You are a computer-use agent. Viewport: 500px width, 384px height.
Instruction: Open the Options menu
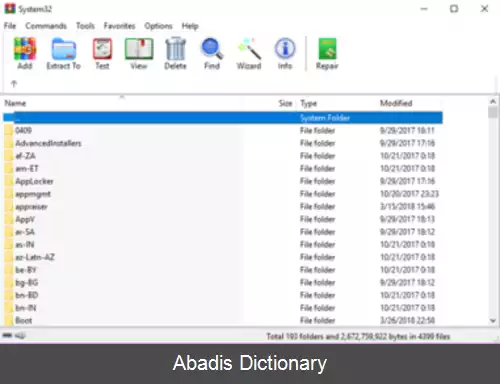point(158,26)
